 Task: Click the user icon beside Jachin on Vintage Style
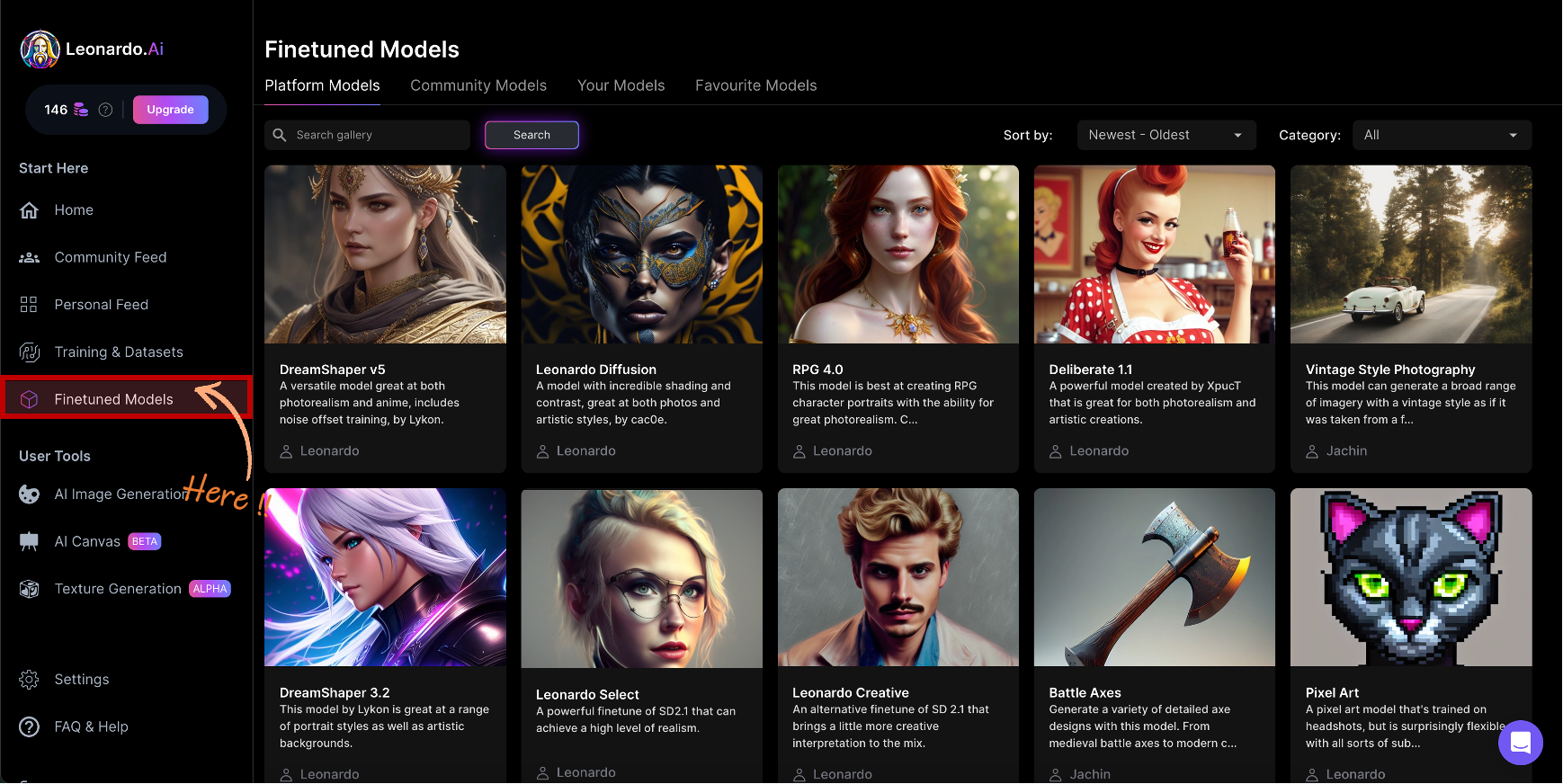[x=1312, y=451]
